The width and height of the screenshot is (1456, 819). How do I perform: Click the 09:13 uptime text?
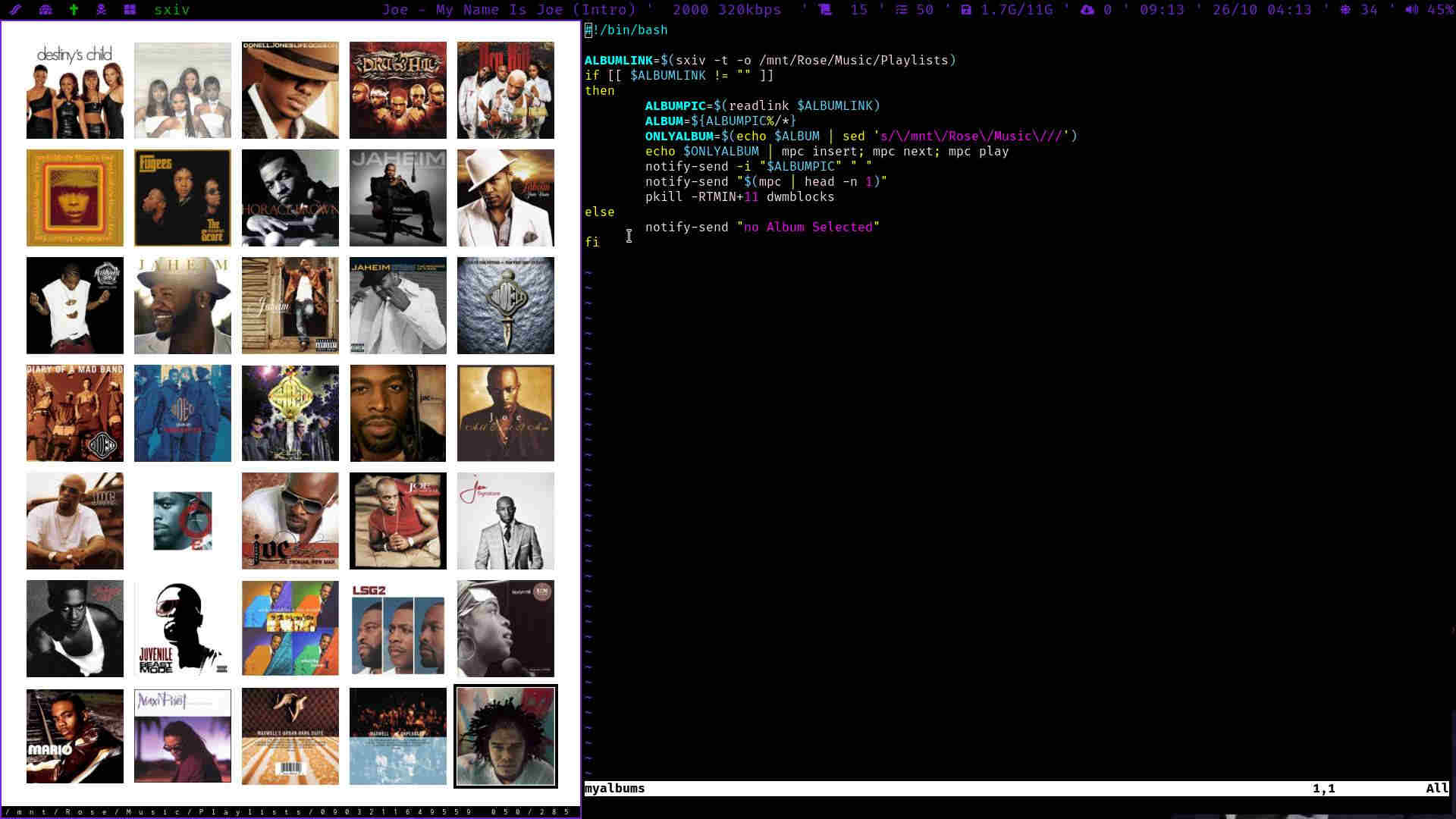[x=1162, y=10]
